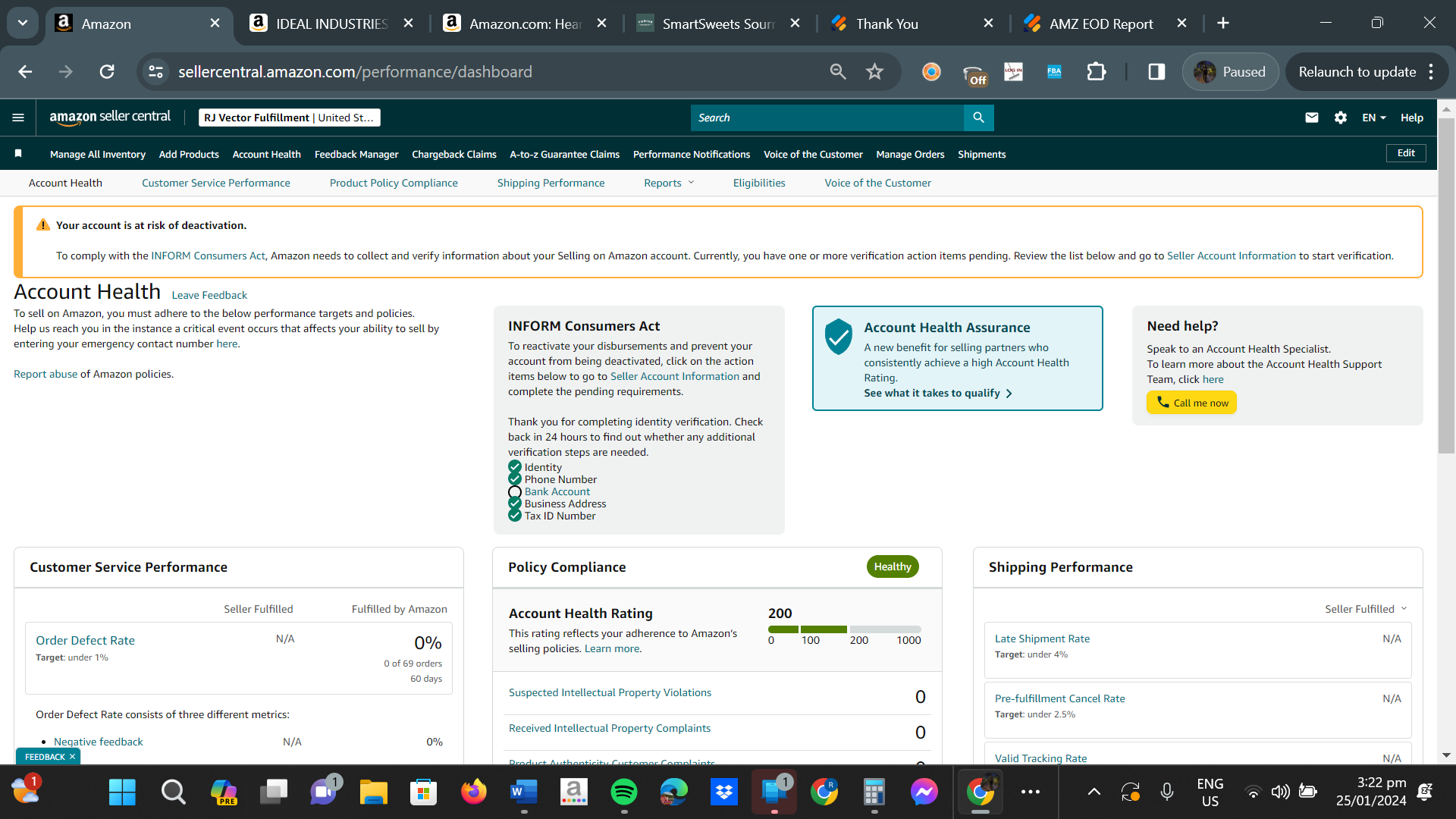
Task: Open Spotify from the taskbar
Action: click(x=624, y=792)
